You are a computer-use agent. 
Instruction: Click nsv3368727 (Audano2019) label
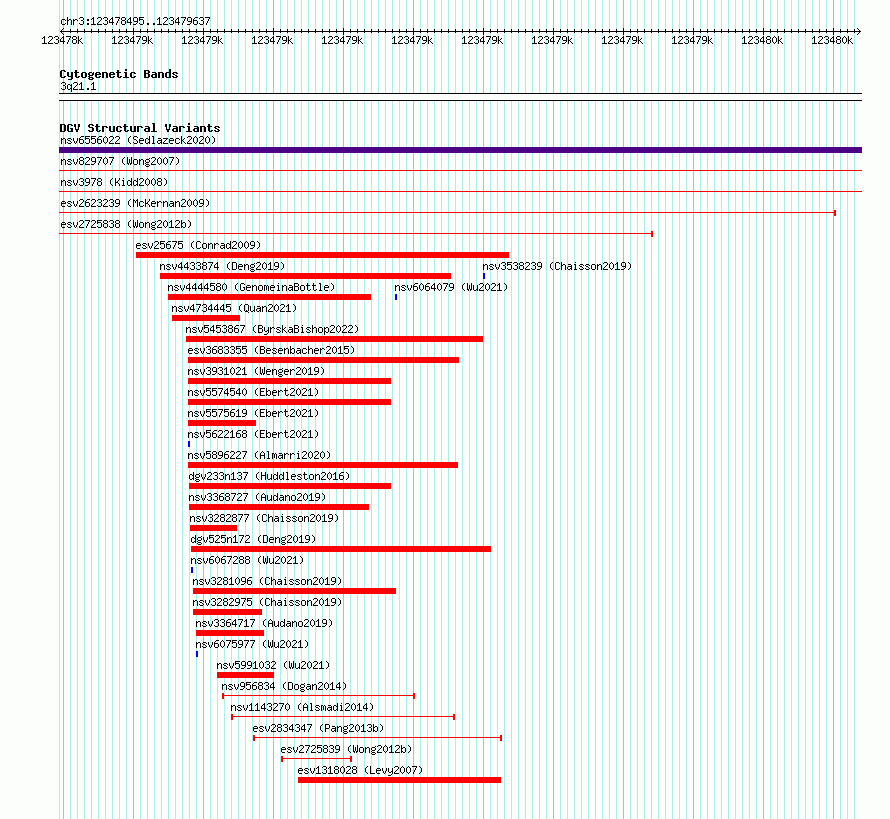[x=257, y=497]
